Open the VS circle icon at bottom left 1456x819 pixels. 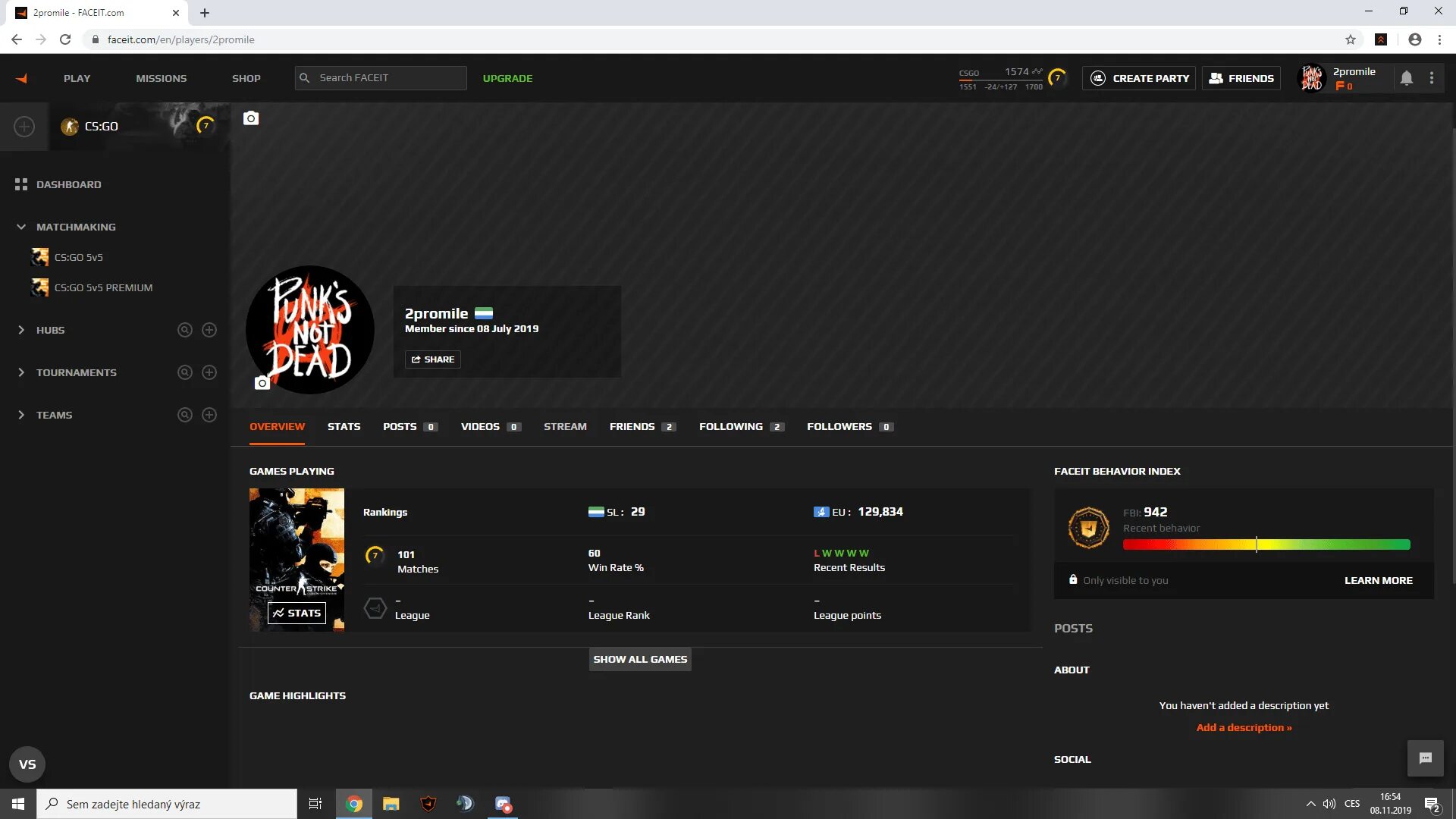(x=27, y=764)
